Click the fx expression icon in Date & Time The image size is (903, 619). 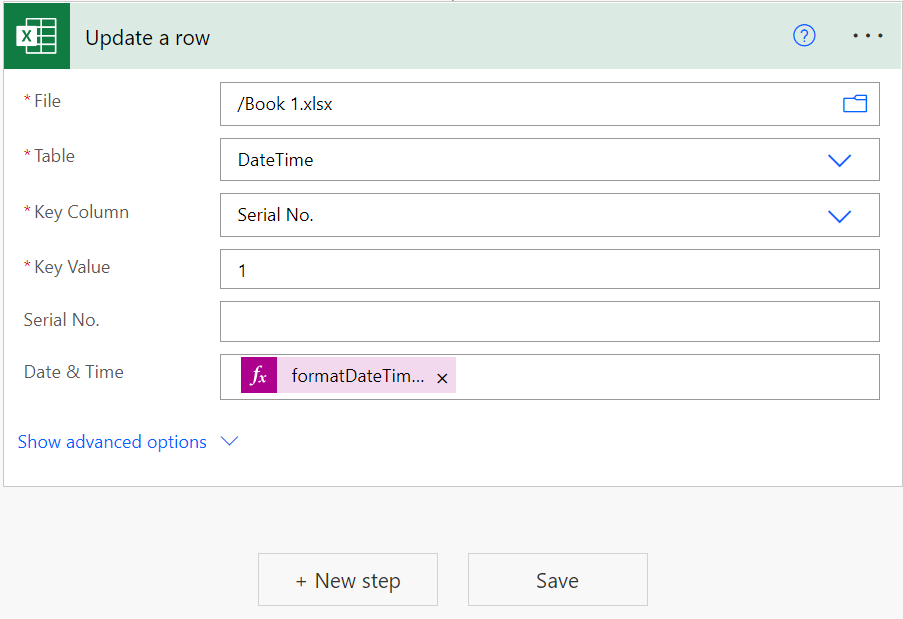[259, 376]
